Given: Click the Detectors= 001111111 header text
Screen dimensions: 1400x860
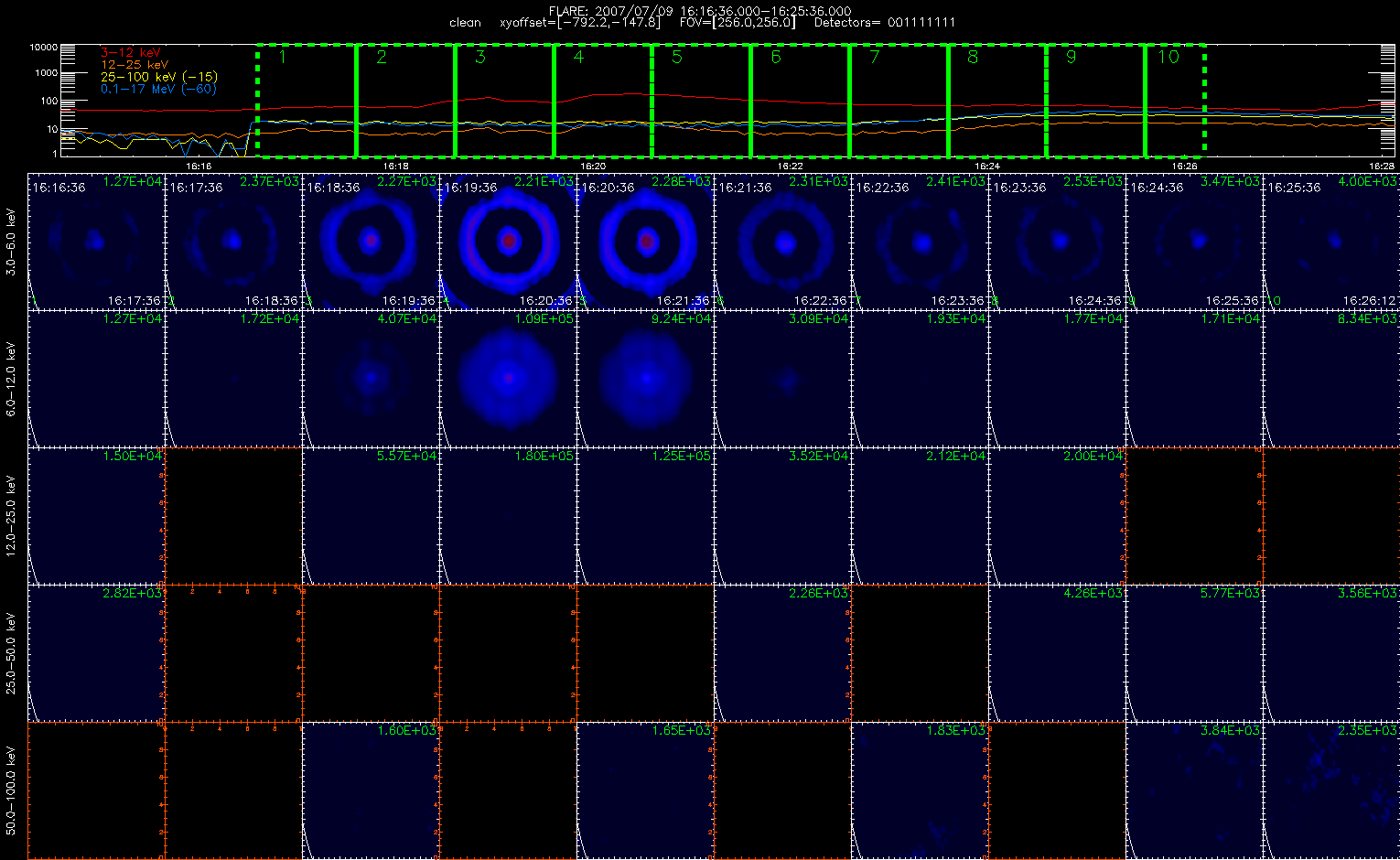Looking at the screenshot, I should click(x=885, y=22).
